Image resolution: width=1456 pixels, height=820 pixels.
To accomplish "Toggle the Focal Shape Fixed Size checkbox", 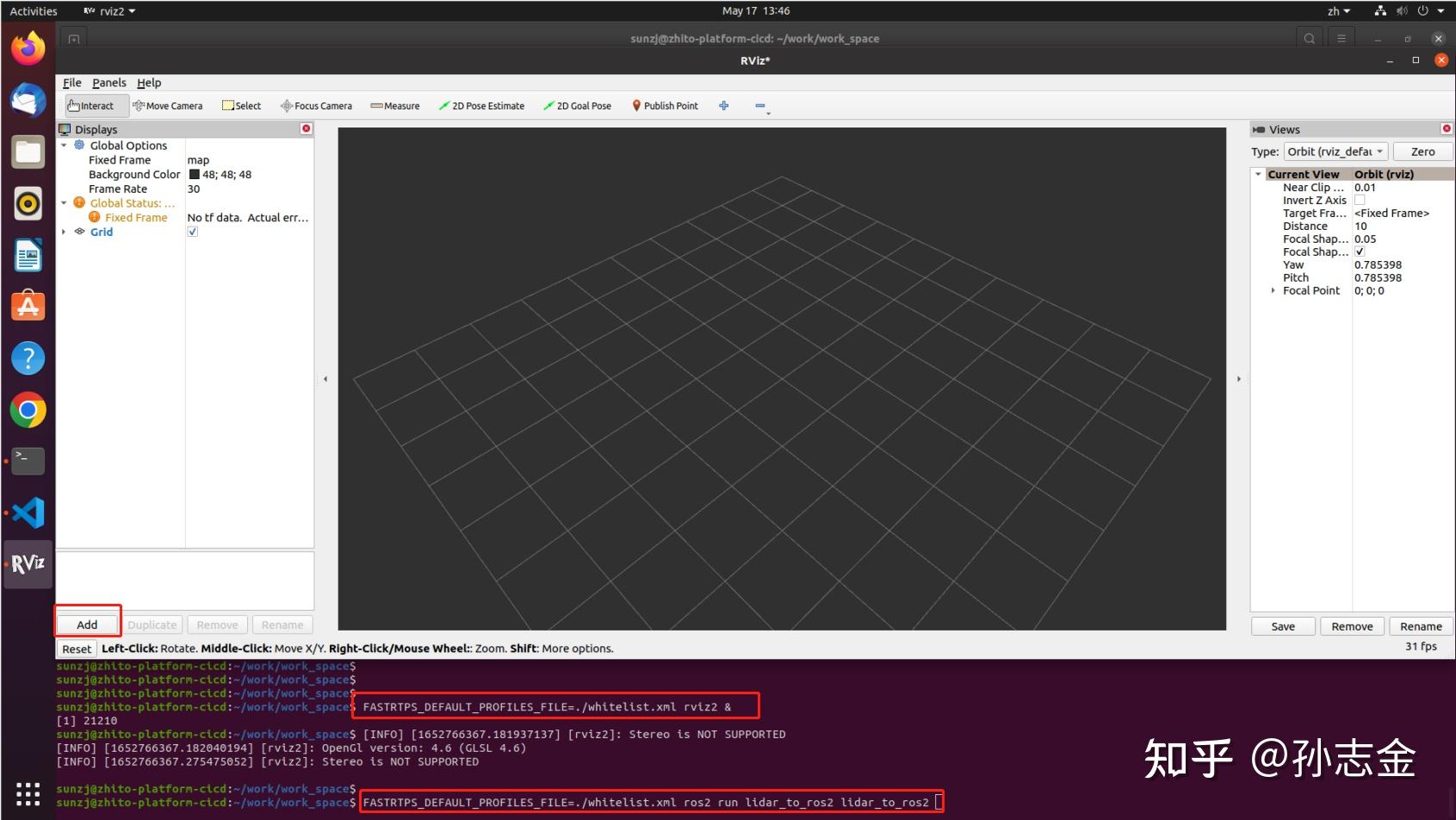I will point(1360,252).
